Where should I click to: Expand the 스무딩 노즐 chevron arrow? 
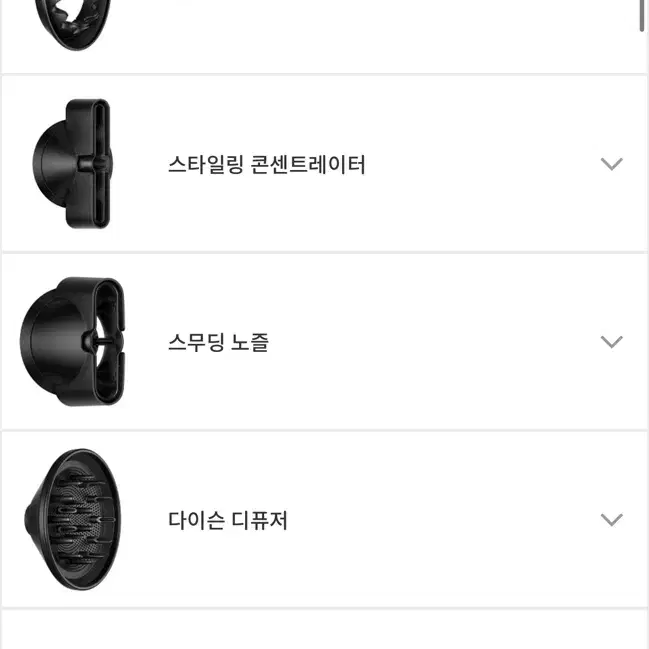pos(611,342)
